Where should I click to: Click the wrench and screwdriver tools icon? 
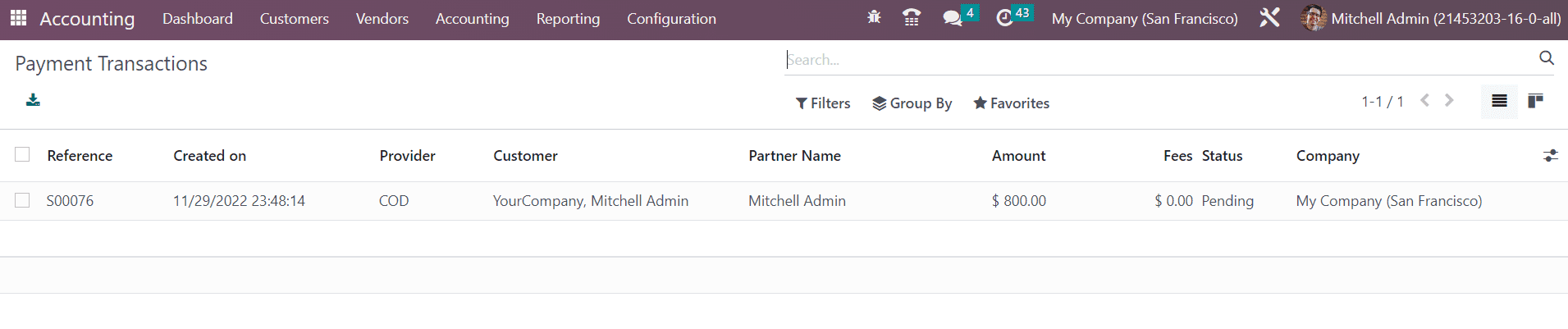[x=1269, y=17]
